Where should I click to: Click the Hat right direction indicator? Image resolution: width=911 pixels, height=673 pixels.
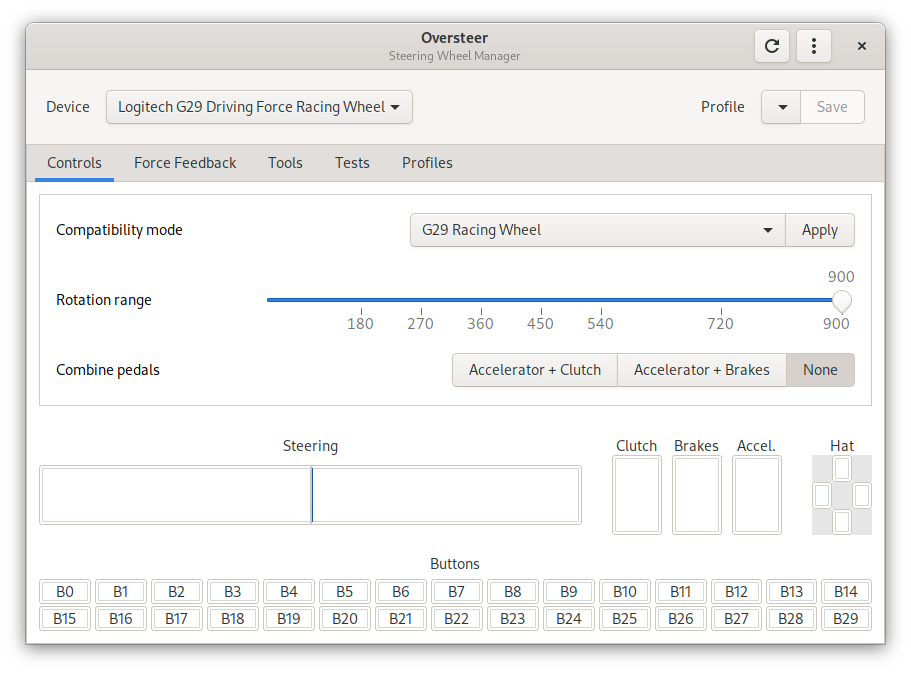point(862,496)
